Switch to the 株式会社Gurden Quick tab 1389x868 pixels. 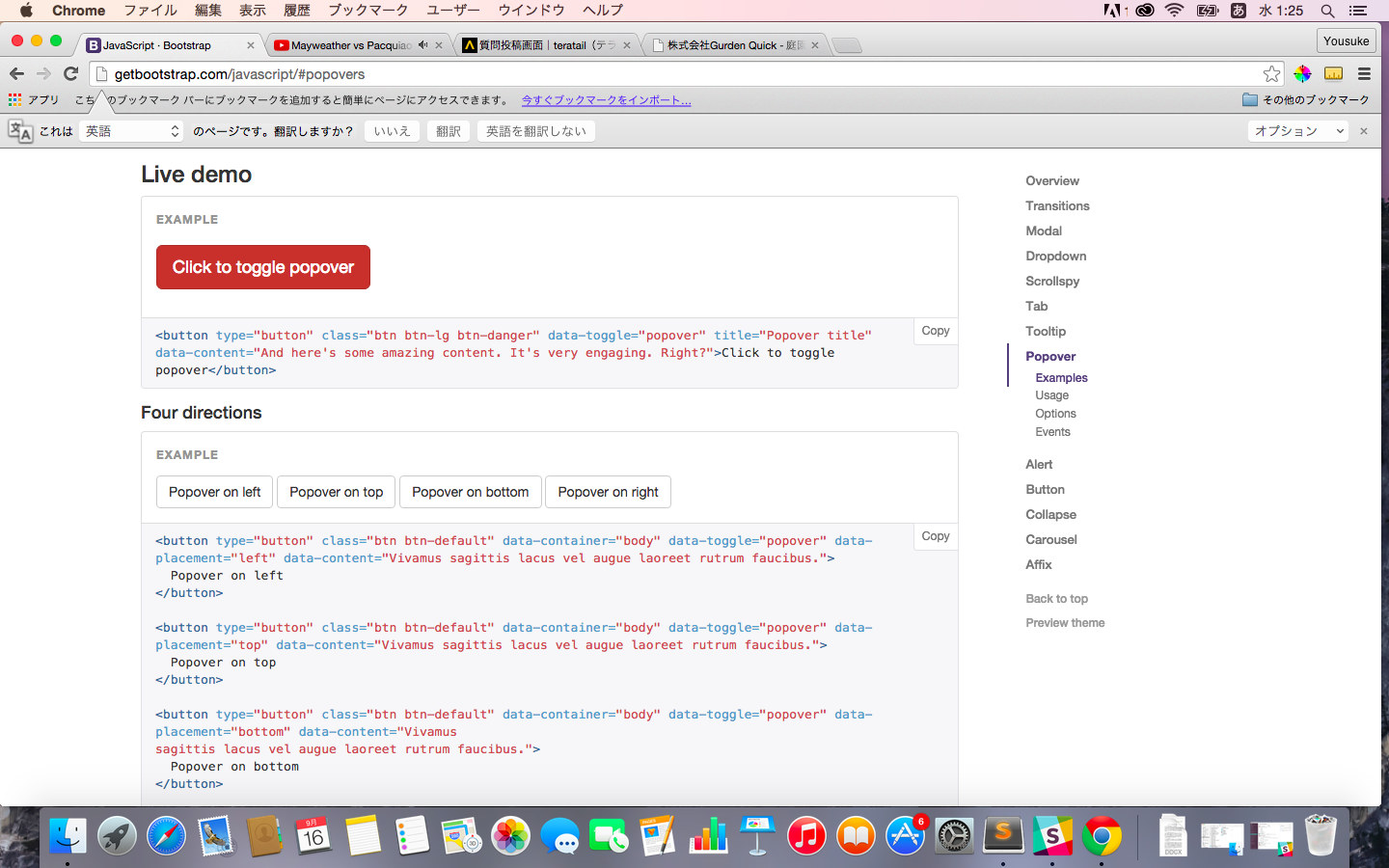[735, 45]
